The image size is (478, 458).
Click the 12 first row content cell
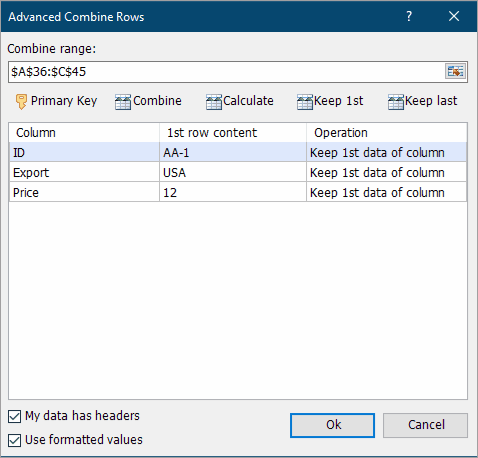233,192
